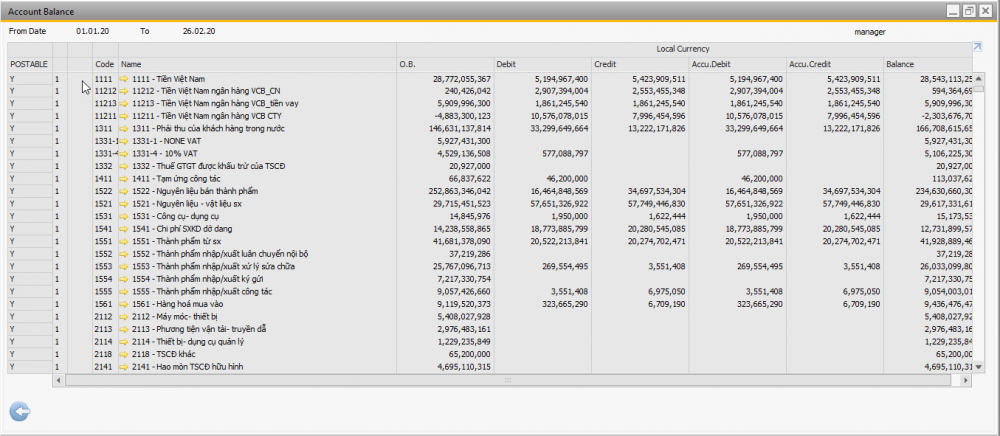The width and height of the screenshot is (1000, 436).
Task: Open link arrow for 1561 Hàng hoá mua vào
Action: [x=125, y=304]
